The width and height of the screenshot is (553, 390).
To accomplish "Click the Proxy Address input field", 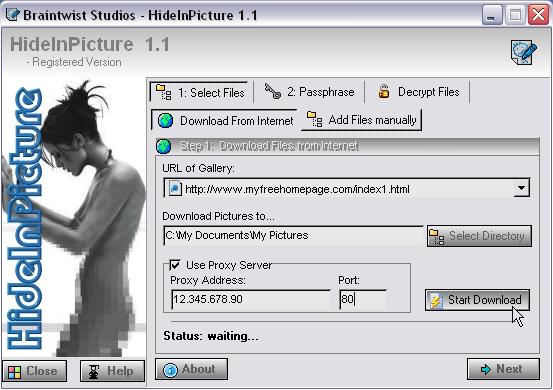I will (x=251, y=299).
